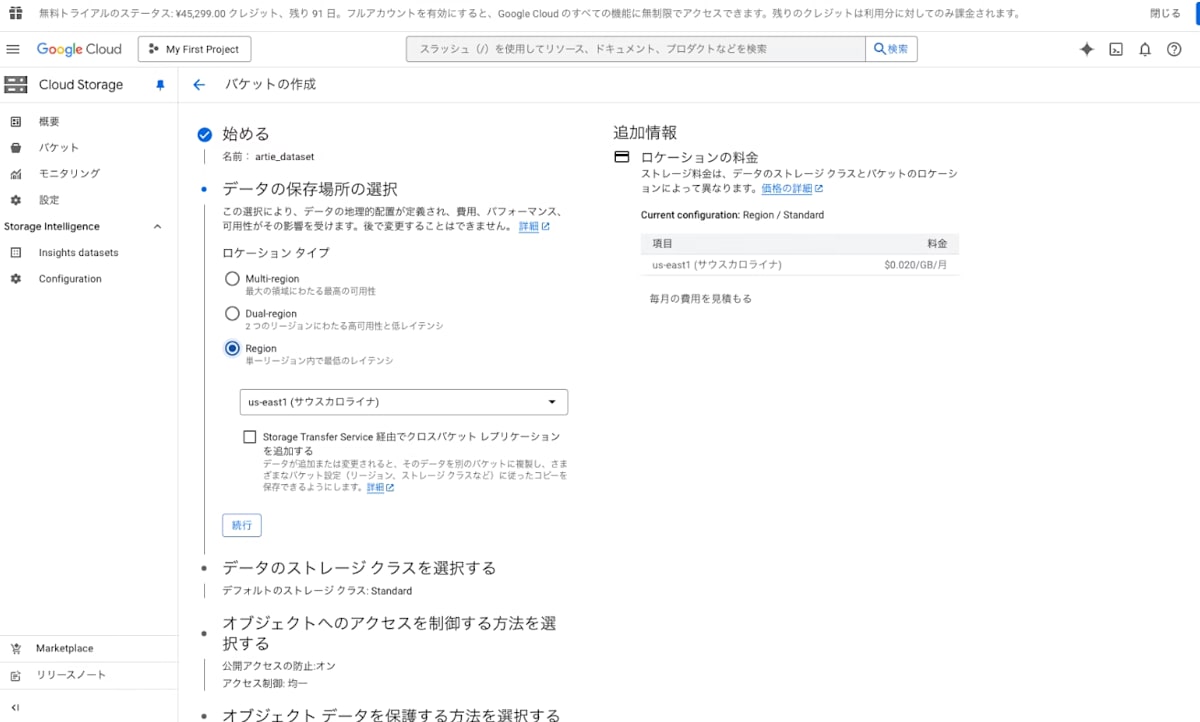Click the リリースノート notes icon
The width and height of the screenshot is (1200, 722).
pyautogui.click(x=15, y=675)
